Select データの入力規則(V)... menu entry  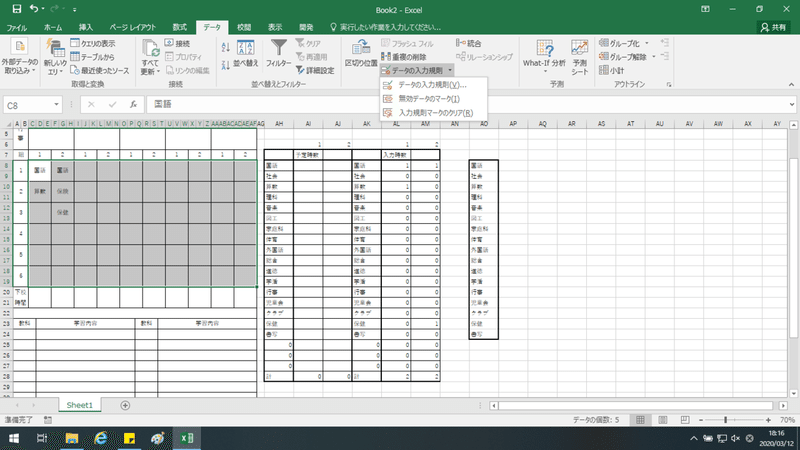click(x=433, y=85)
